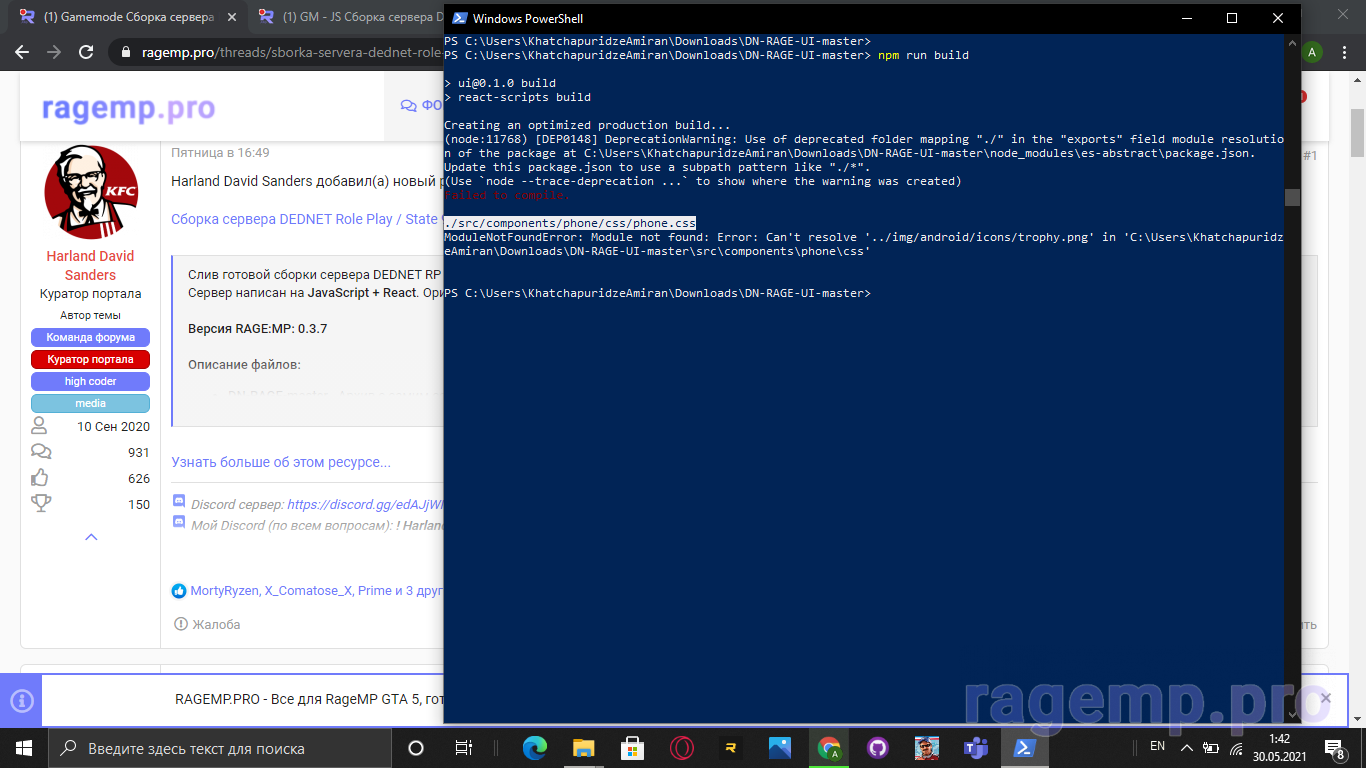Screen dimensions: 1366x768
Task: Click the media badge
Action: [90, 403]
